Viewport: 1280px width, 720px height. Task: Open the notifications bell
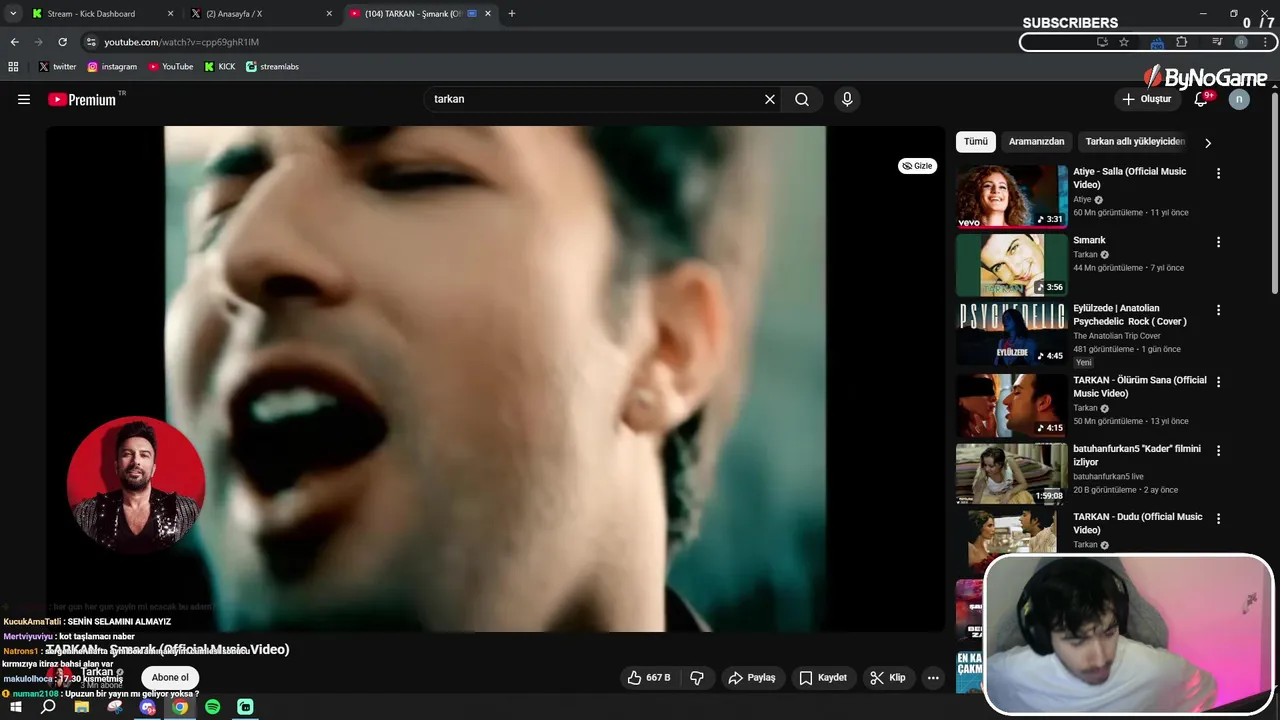1201,99
